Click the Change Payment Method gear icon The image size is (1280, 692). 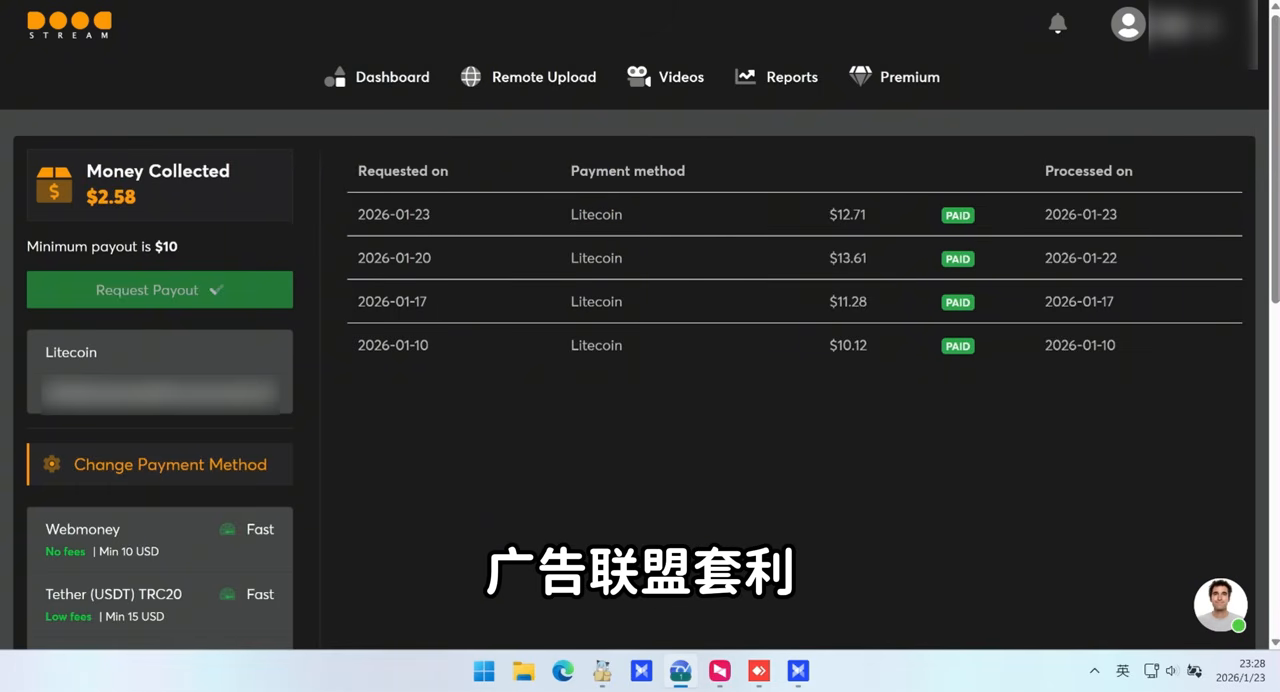[x=52, y=464]
